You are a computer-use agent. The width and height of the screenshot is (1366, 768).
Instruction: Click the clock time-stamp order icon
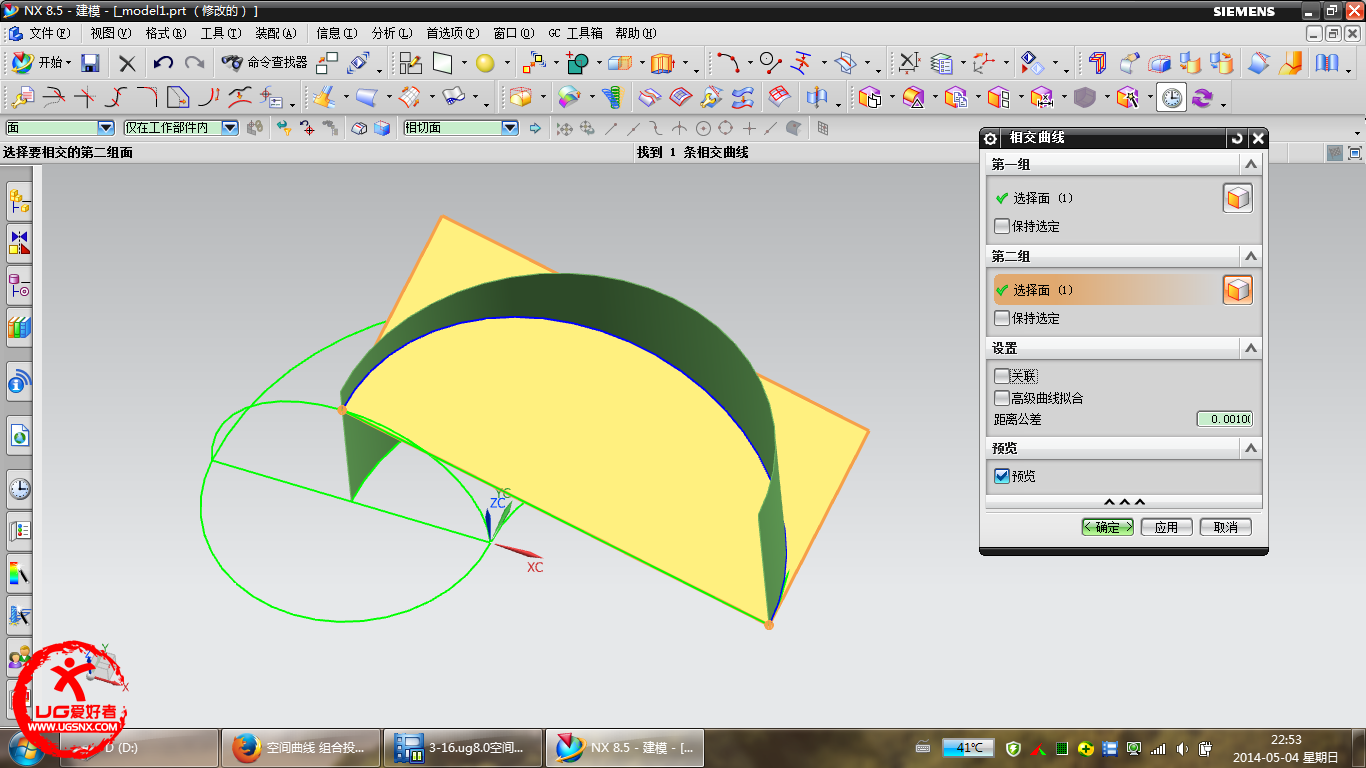click(x=1171, y=97)
